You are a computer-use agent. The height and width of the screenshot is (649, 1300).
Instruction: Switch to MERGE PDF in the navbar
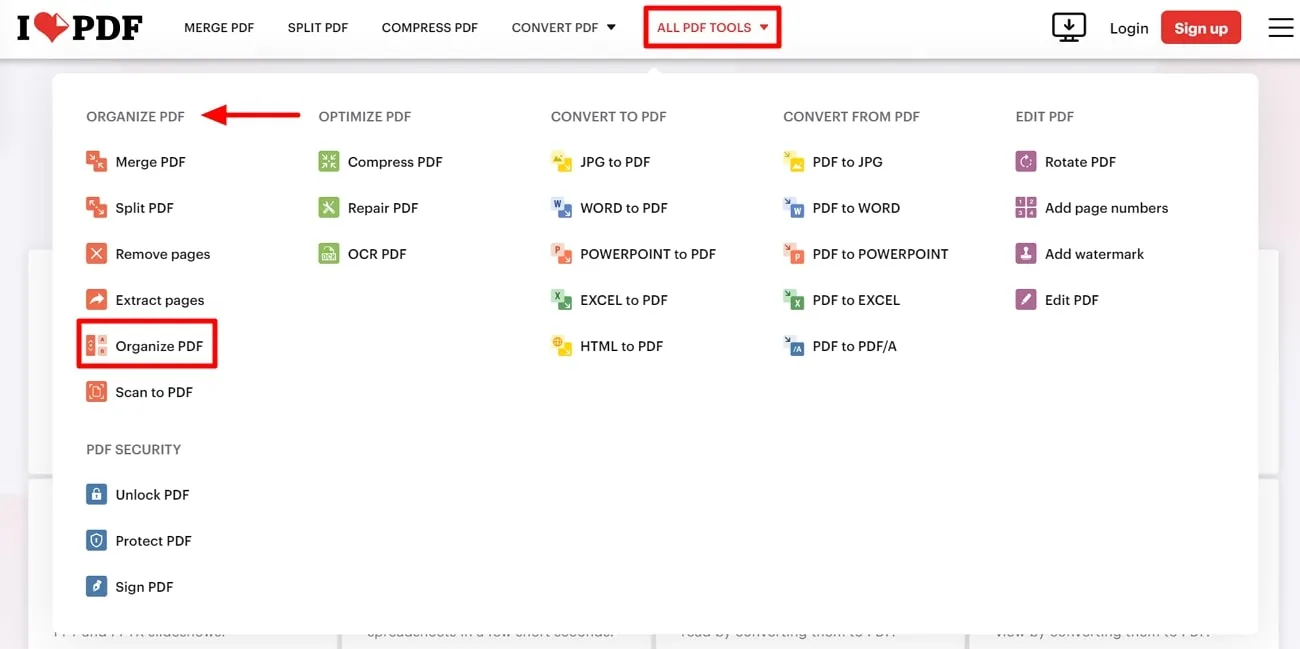click(219, 27)
